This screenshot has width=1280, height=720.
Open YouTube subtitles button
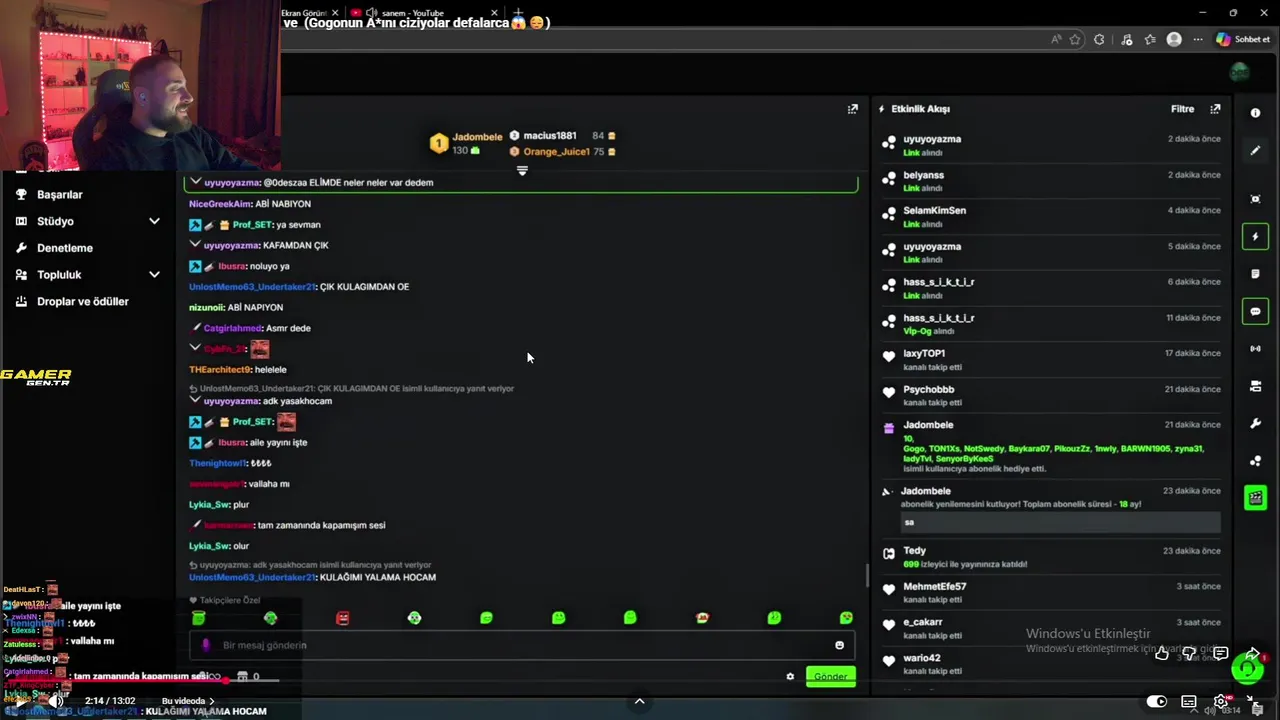1188,702
